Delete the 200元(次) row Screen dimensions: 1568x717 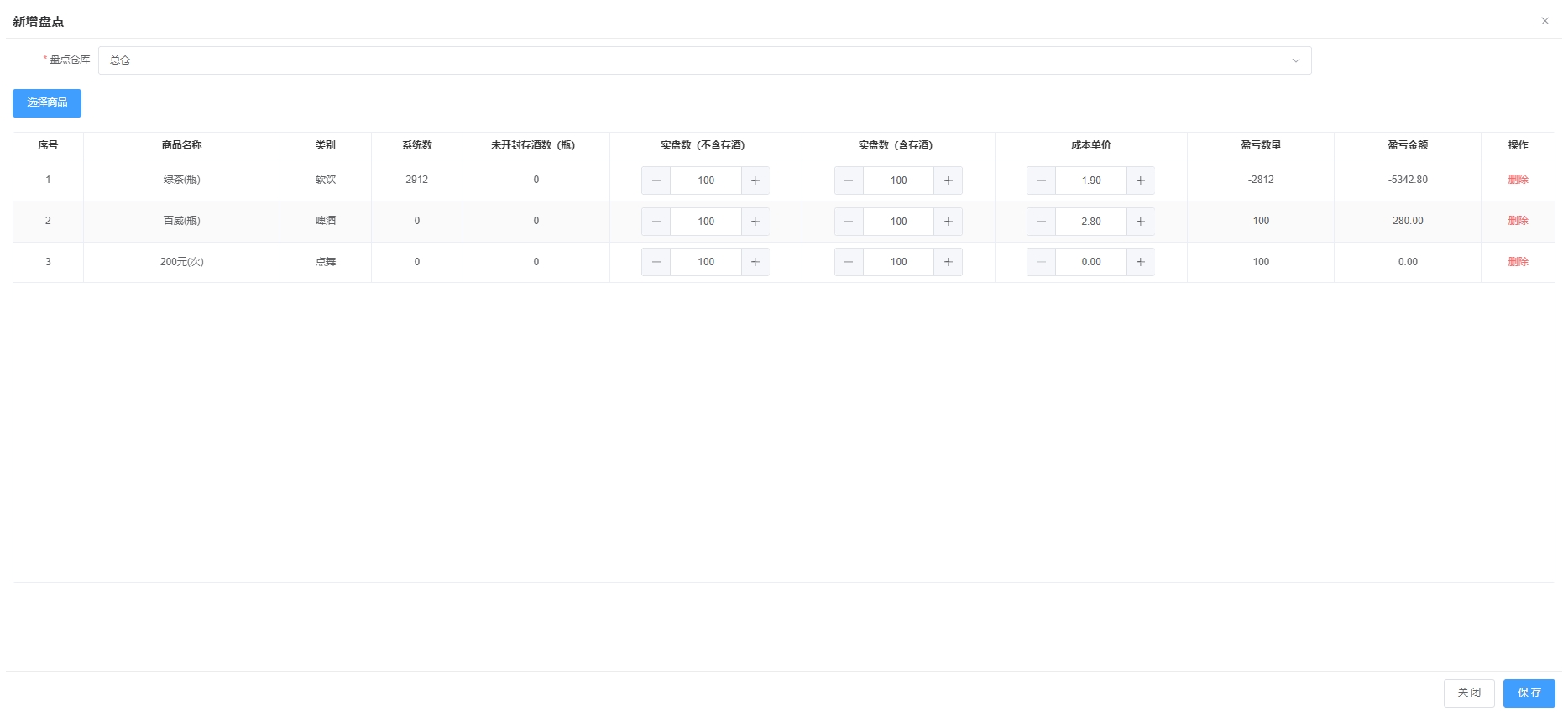coord(1518,262)
